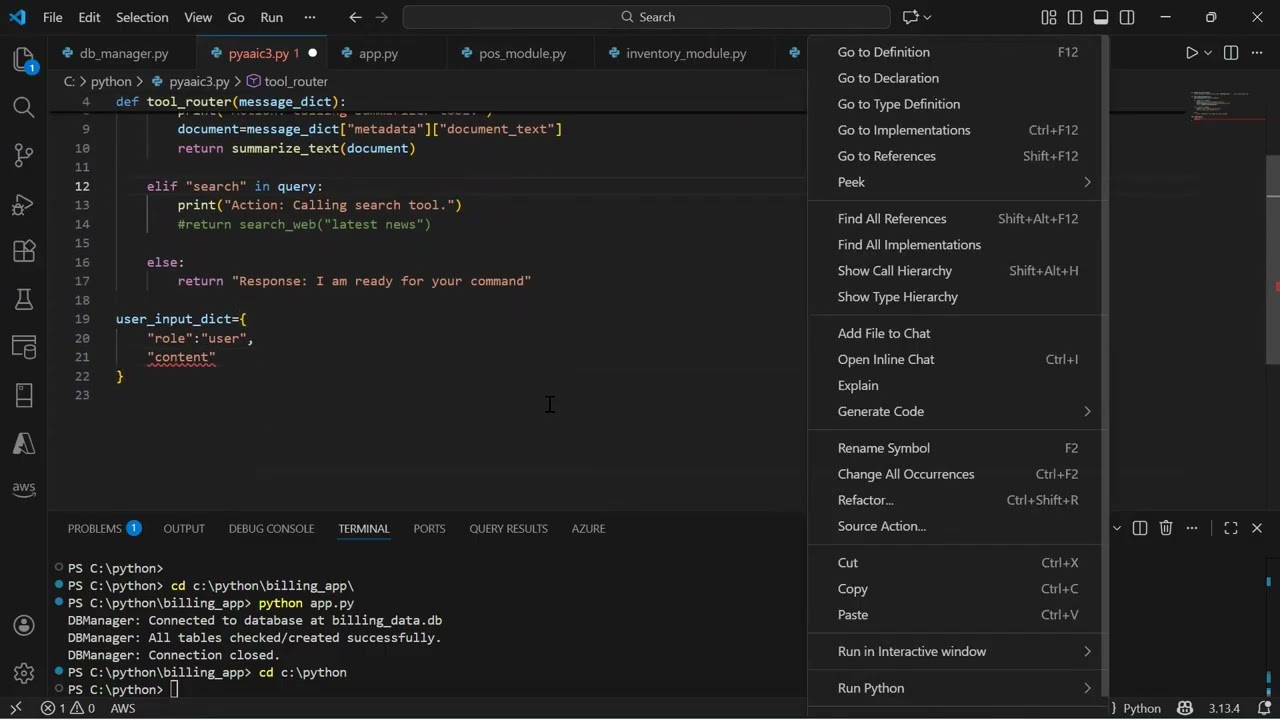Open DEBUG CONSOLE panel tab
Screen dimensions: 1280x720
click(271, 528)
